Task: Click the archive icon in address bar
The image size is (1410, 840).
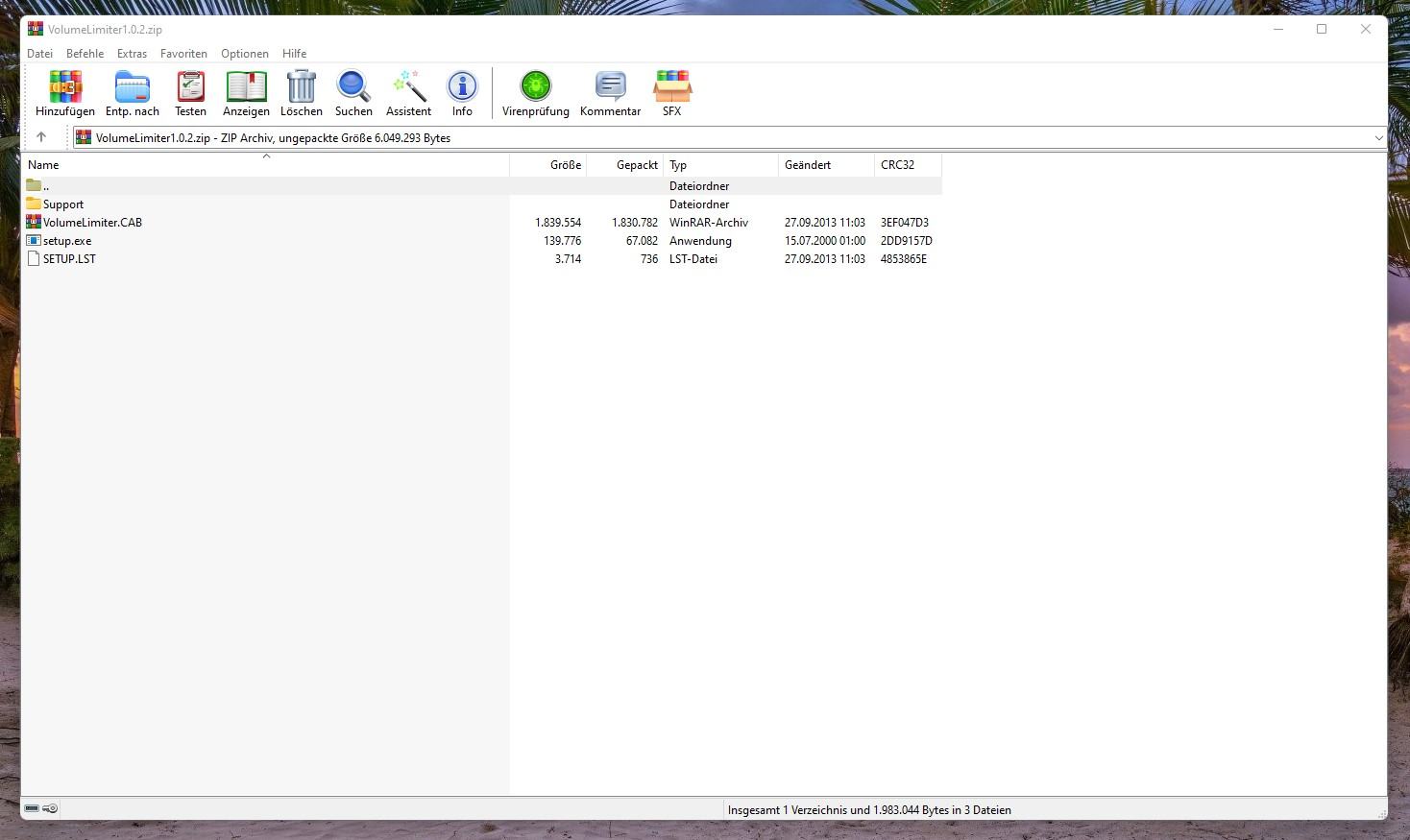Action: click(84, 137)
